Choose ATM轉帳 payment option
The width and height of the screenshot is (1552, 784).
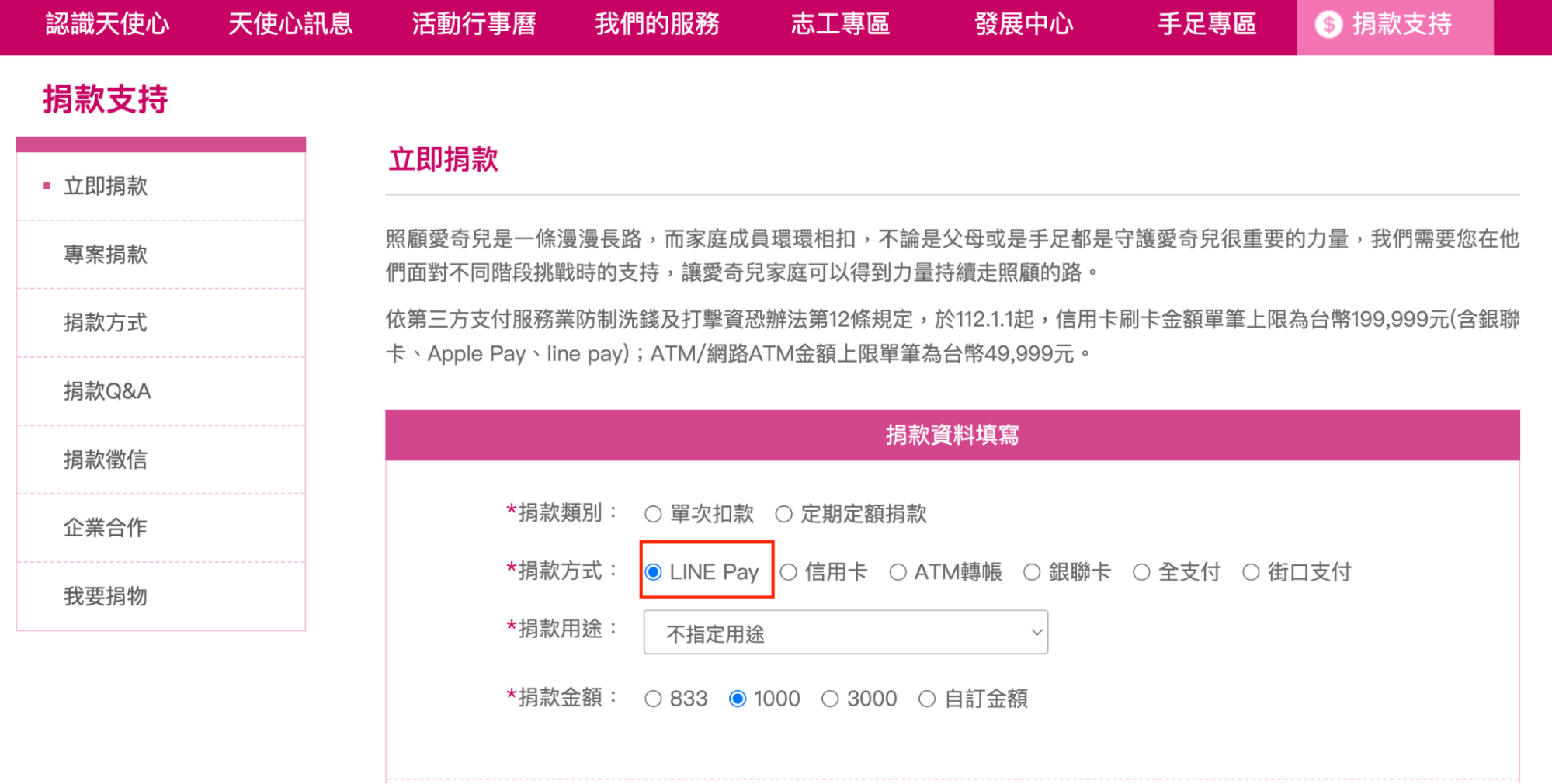click(898, 572)
